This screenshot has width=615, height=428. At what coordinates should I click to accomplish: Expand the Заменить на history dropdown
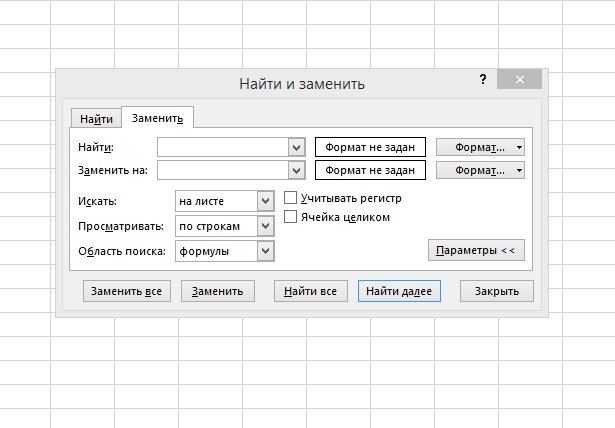tap(296, 170)
